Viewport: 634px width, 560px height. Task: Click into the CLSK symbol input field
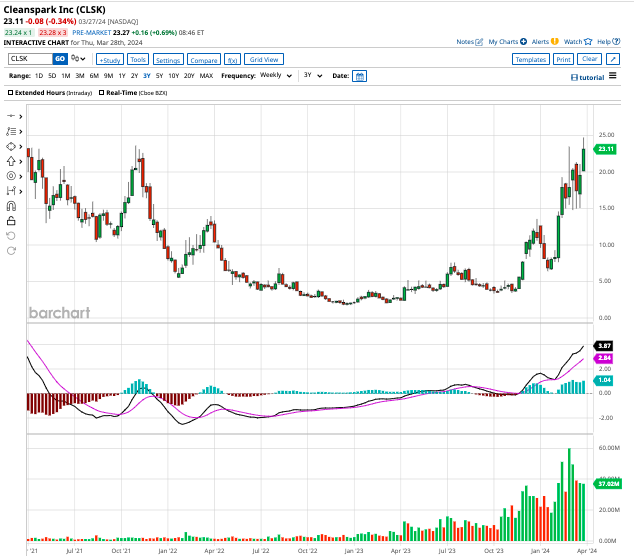tap(30, 59)
